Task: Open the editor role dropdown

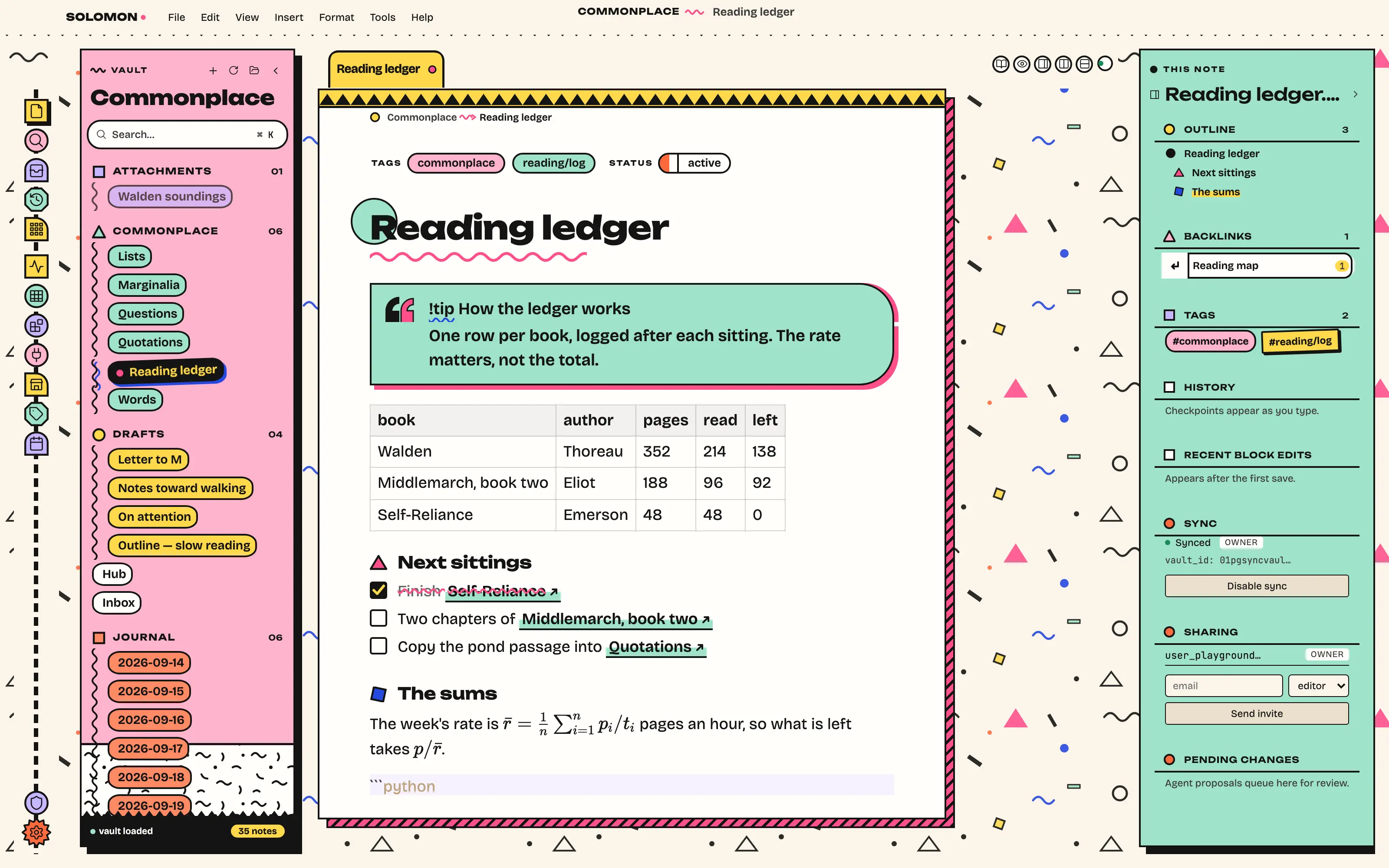Action: click(x=1318, y=685)
